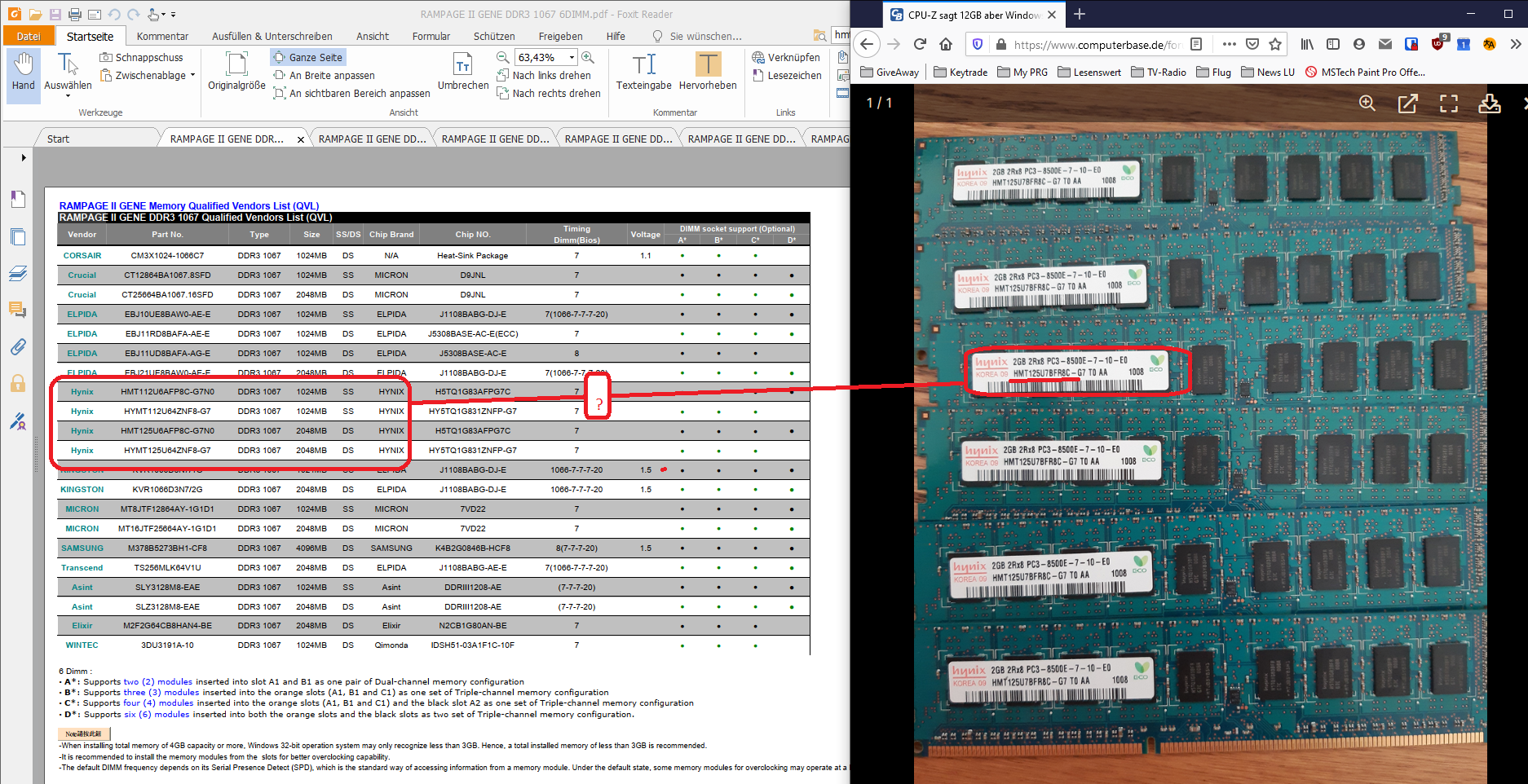Screen dimensions: 1528x784
Task: Toggle An sichtbaren Bereich anpassen view
Action: [x=351, y=93]
